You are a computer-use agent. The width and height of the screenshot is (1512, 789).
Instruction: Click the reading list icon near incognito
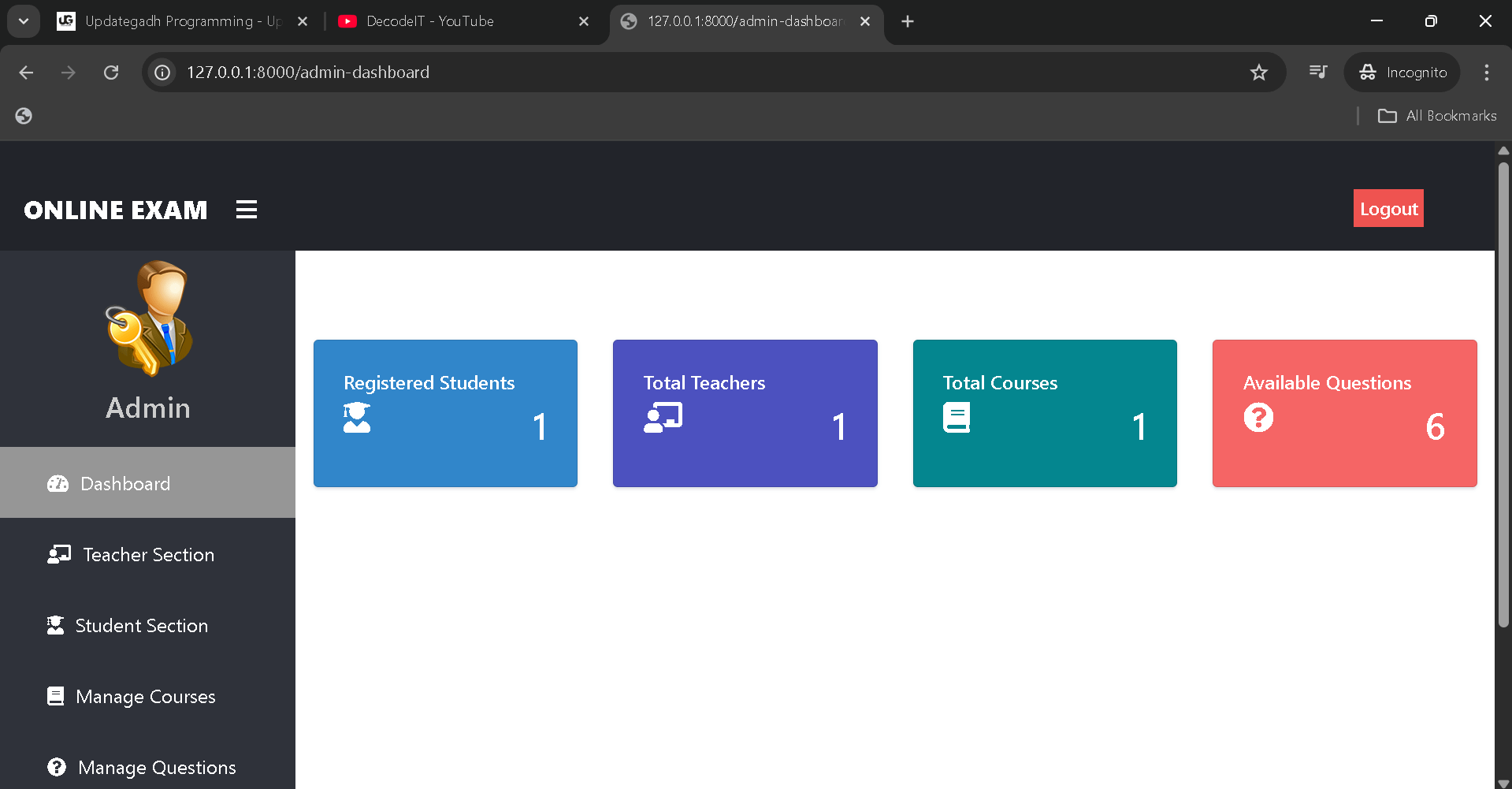point(1317,72)
